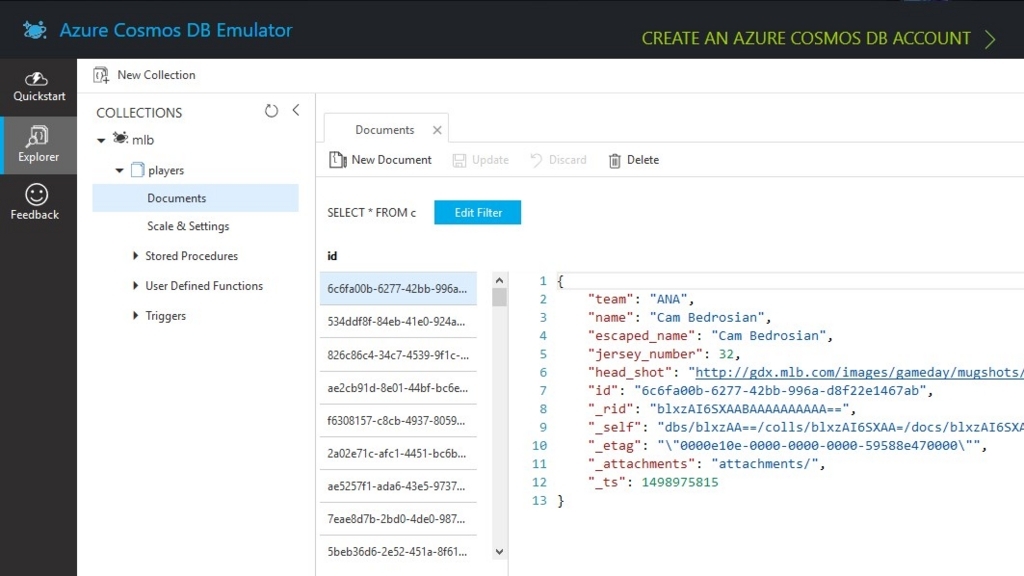This screenshot has width=1024, height=576.
Task: Click the players collection name
Action: (x=166, y=170)
